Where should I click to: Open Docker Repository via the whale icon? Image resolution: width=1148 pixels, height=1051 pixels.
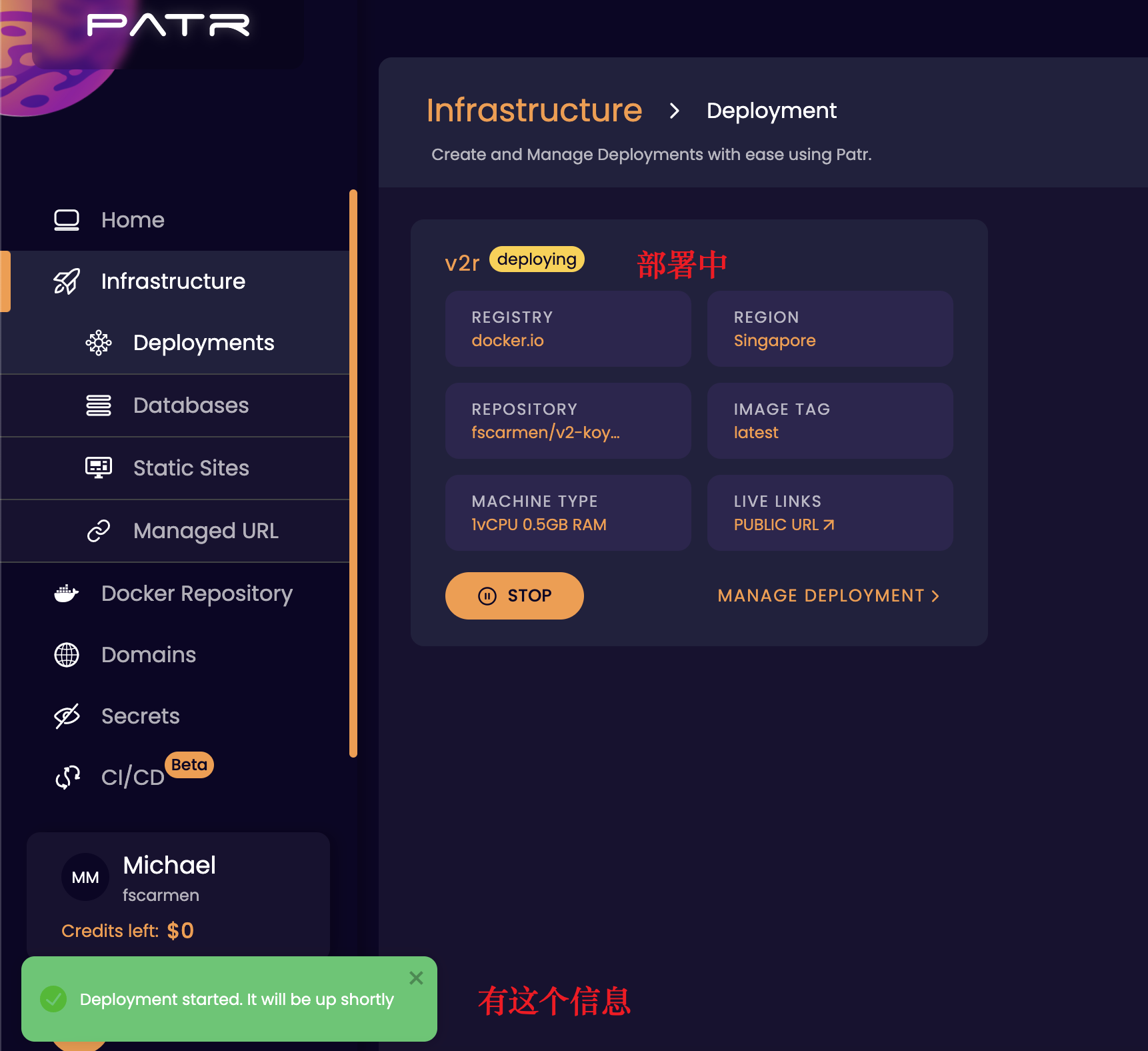66,593
